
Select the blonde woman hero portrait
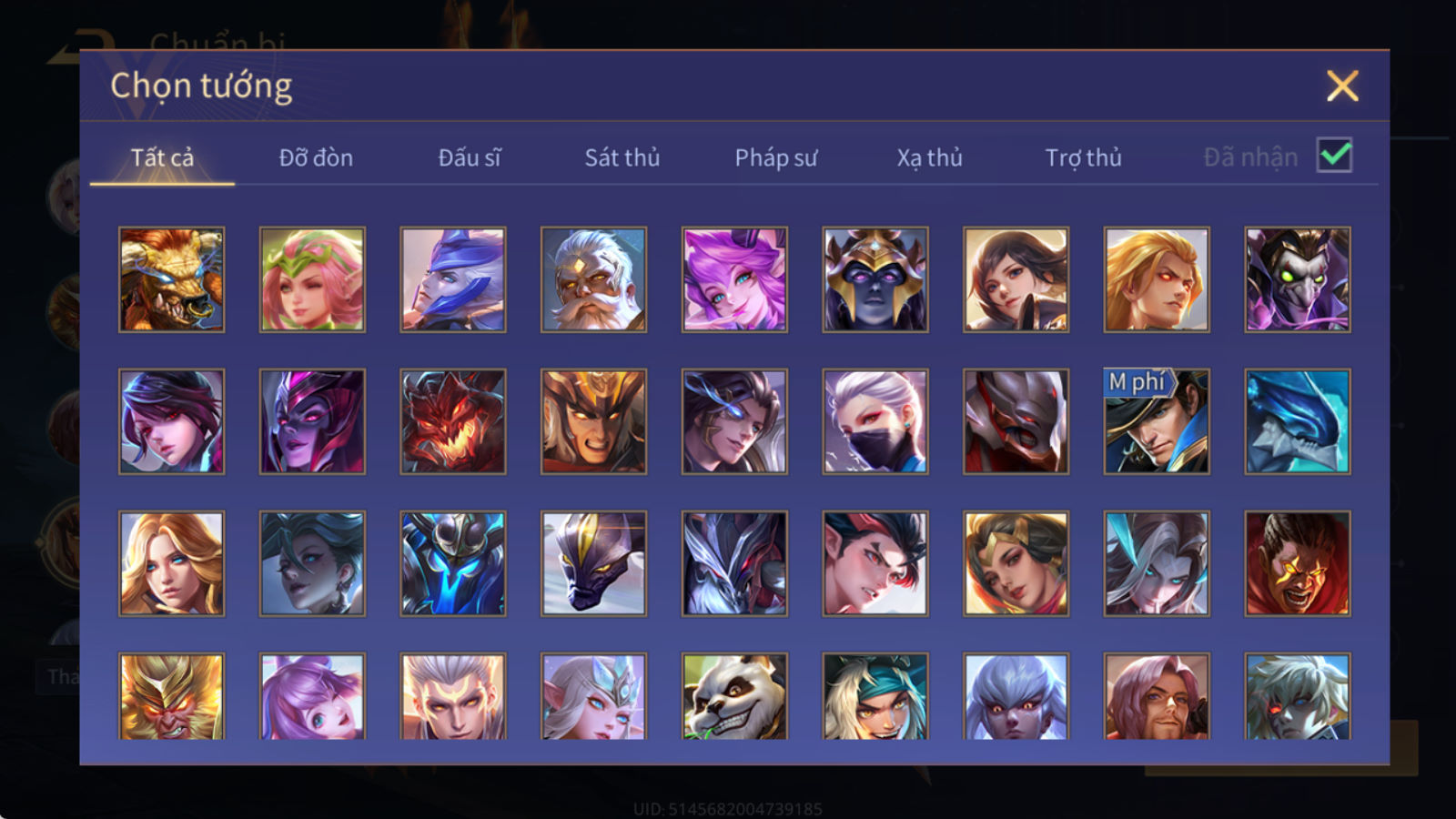171,563
